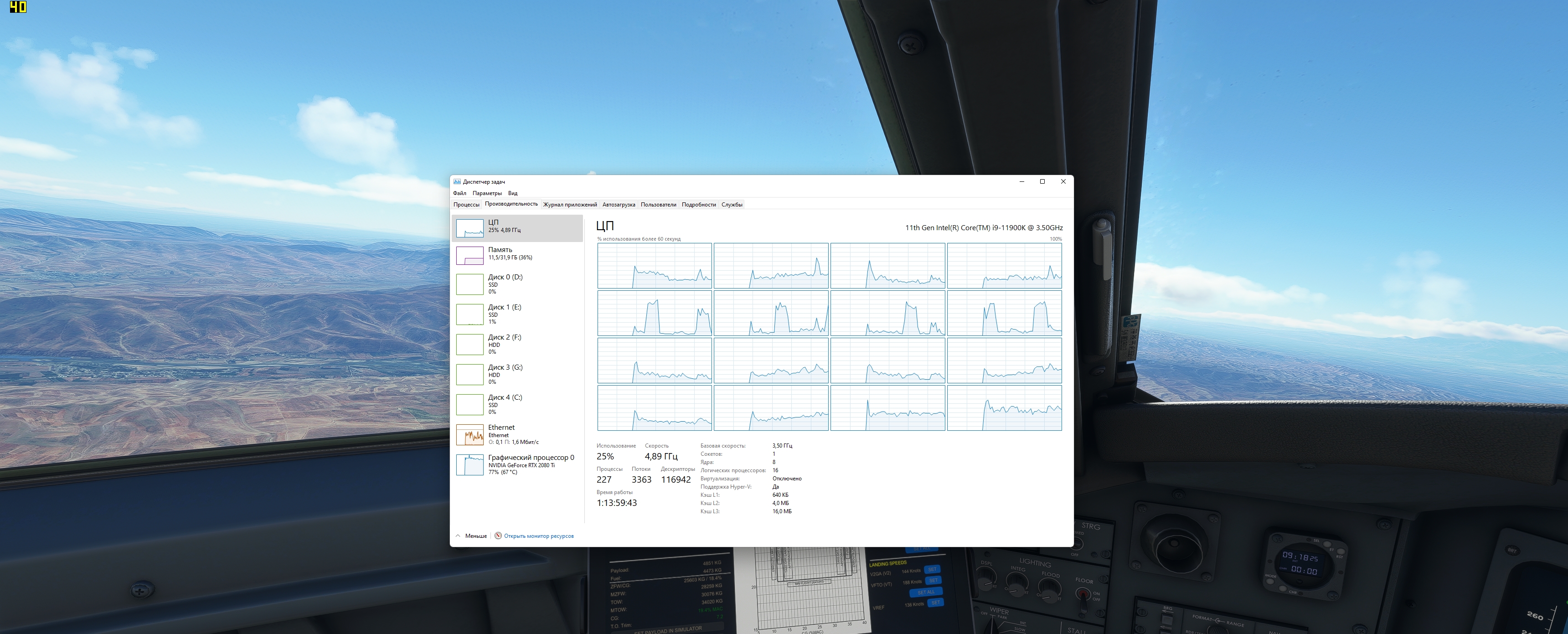Click the 1:13:59:43 uptime value
This screenshot has height=634, width=1568.
click(x=617, y=503)
